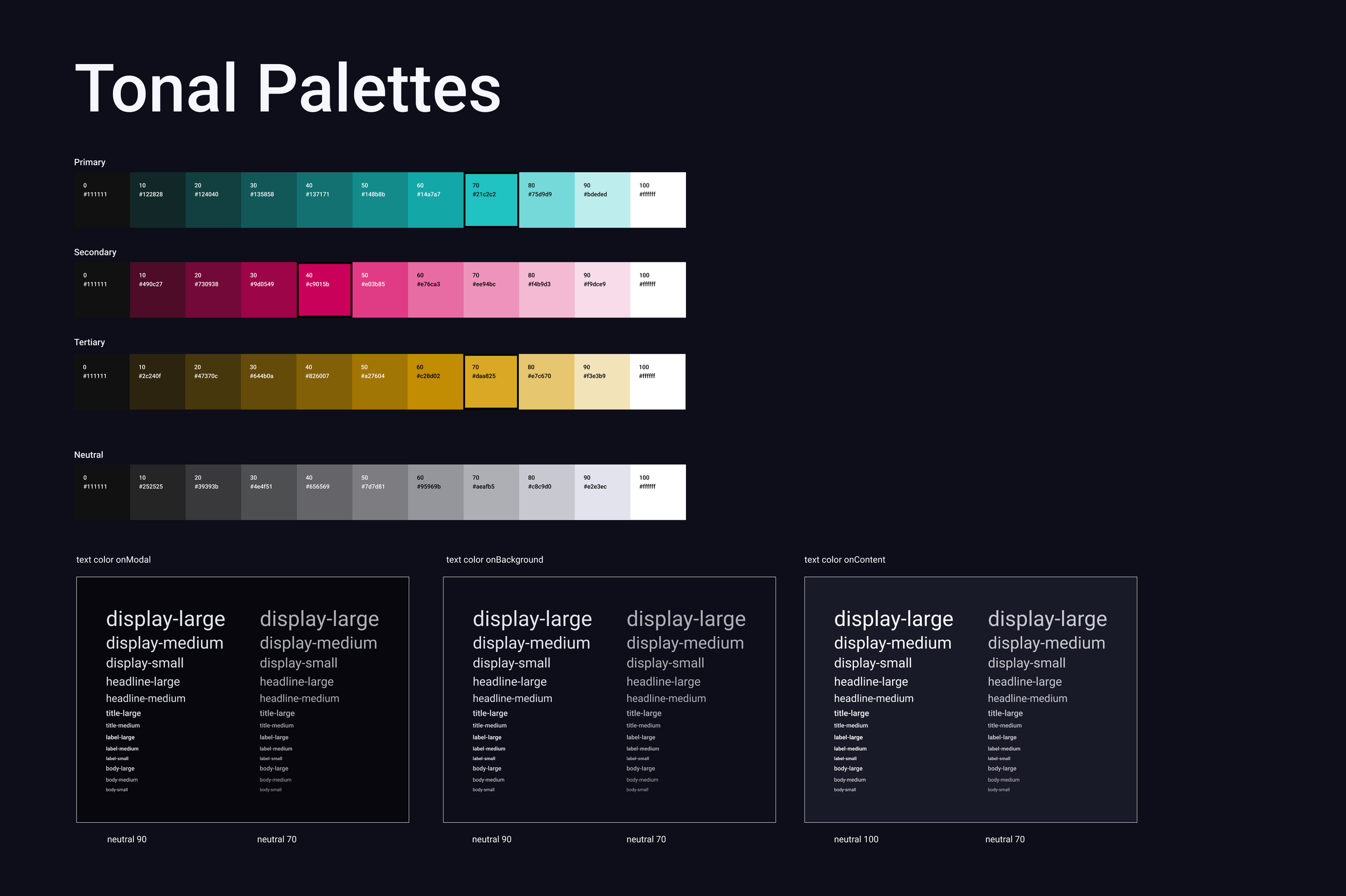Click the Neutral palette label

[x=88, y=454]
